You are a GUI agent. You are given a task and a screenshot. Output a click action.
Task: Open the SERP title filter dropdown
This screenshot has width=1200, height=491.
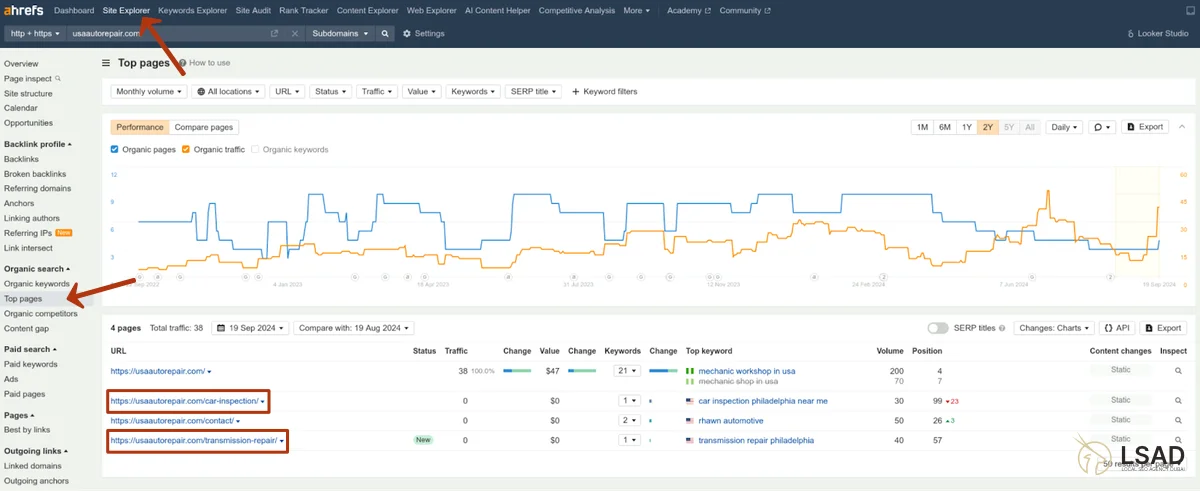point(533,91)
